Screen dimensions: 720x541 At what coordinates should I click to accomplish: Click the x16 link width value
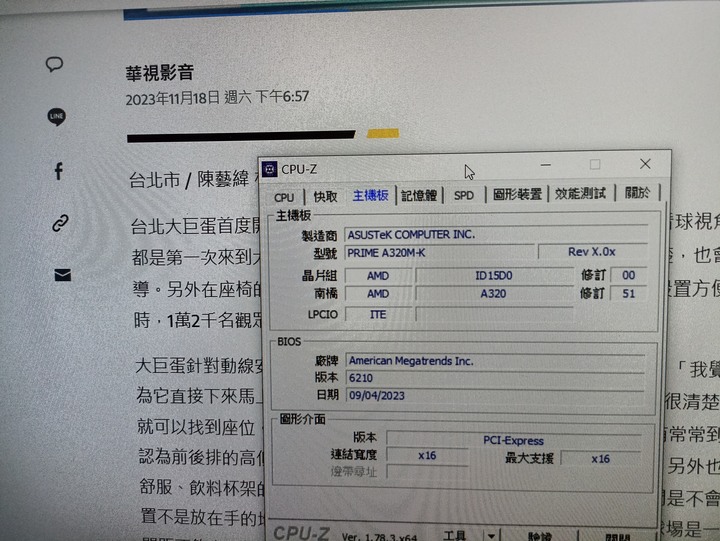click(427, 456)
